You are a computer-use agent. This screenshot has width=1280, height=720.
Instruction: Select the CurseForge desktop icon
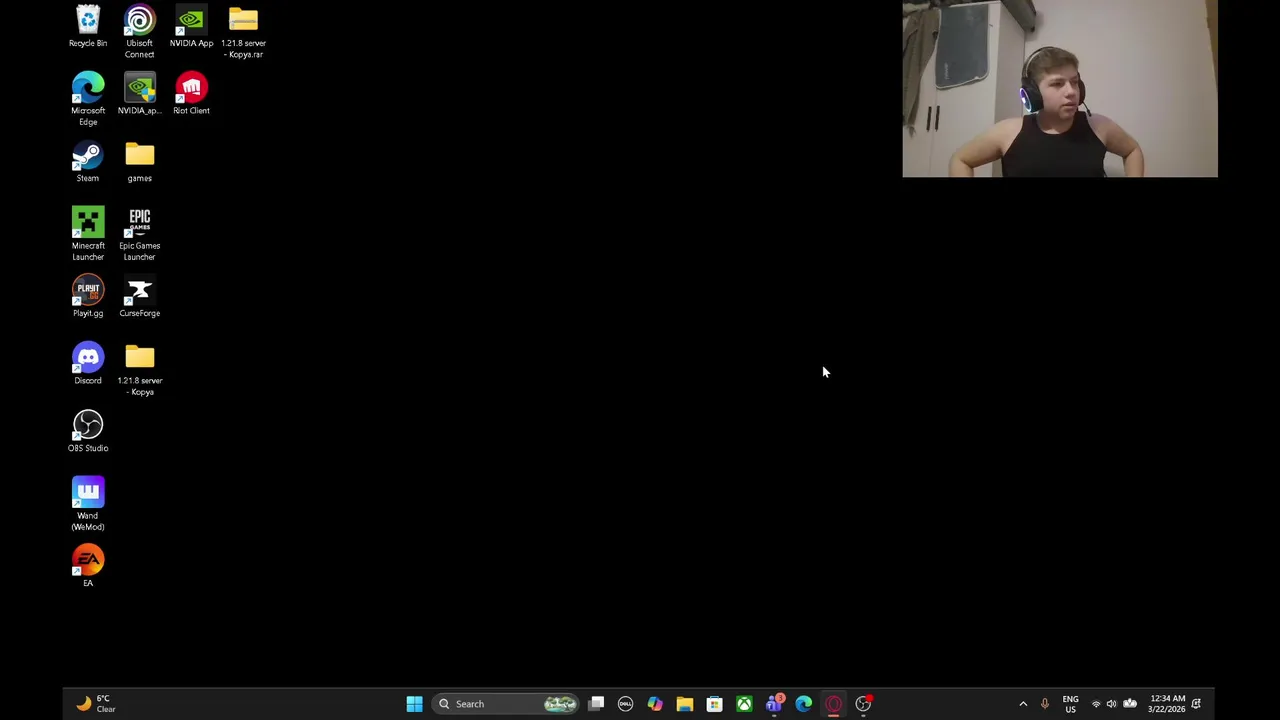point(140,297)
